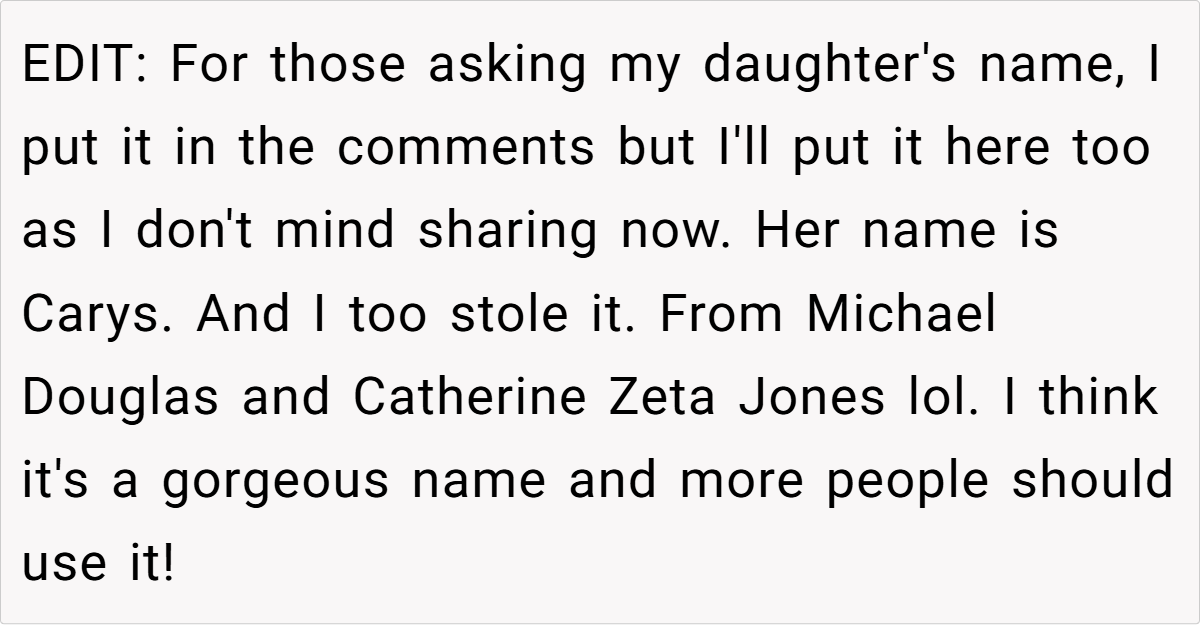Click the word "EDIT:" at the start
Screen dimensions: 1200x625
coord(84,66)
